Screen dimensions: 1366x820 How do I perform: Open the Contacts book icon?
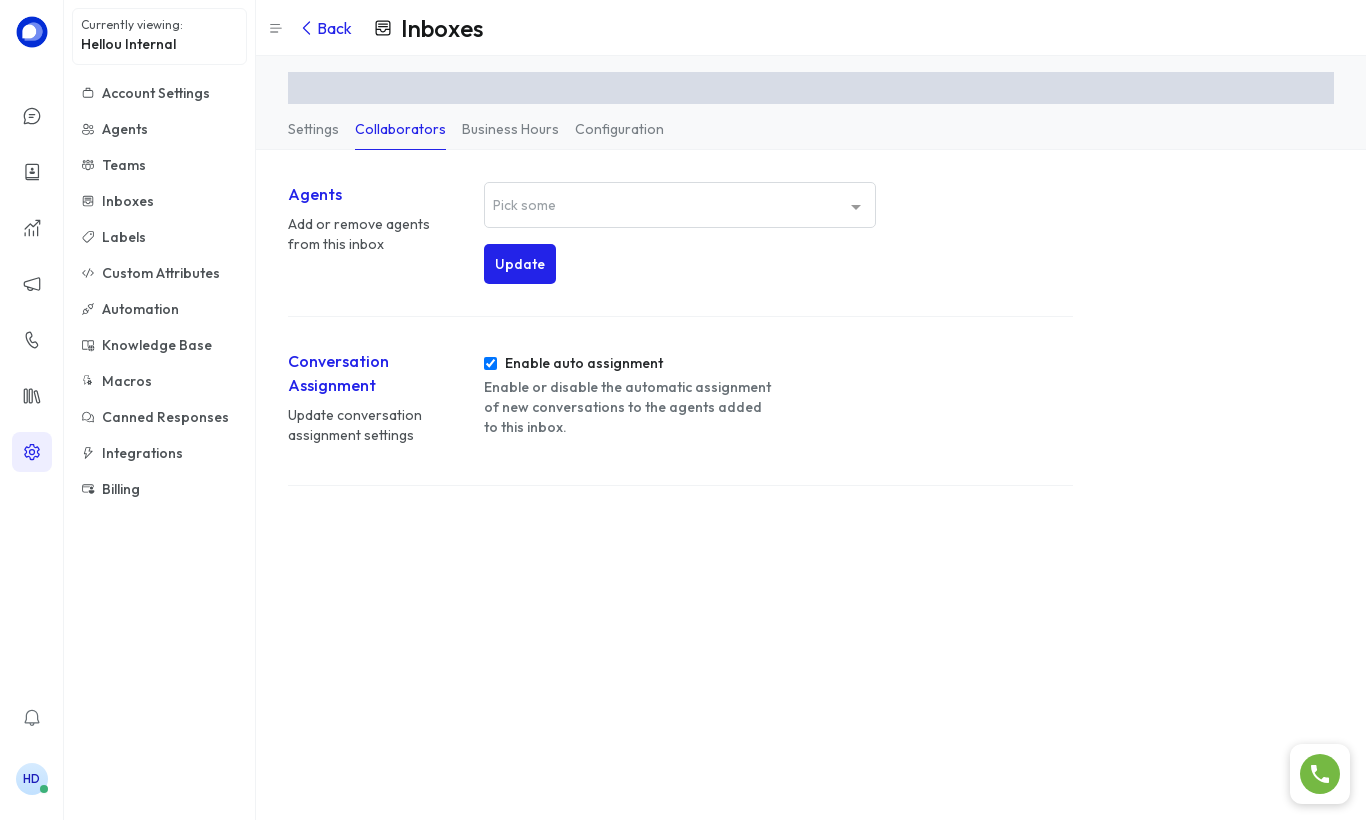point(32,172)
